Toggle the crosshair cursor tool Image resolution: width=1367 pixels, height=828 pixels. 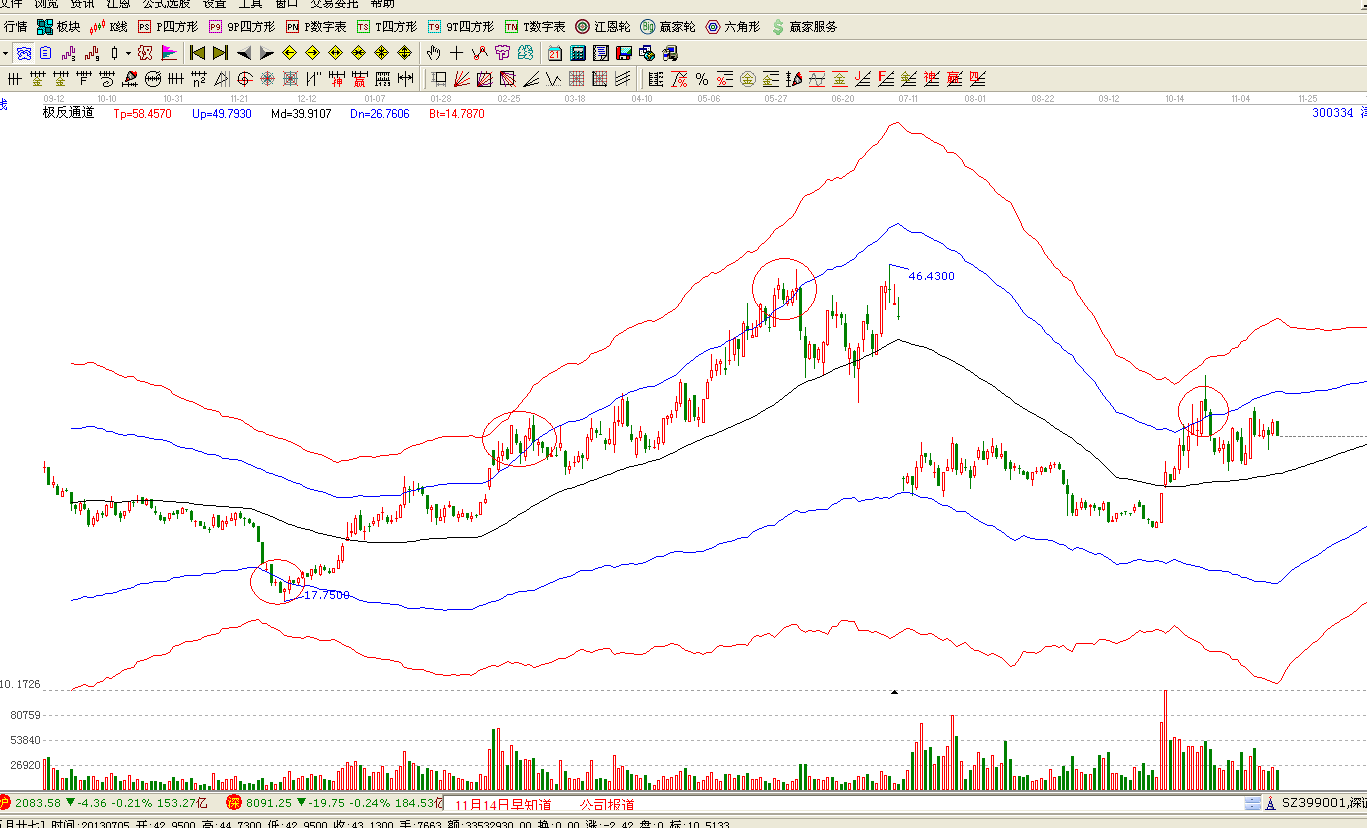[457, 53]
